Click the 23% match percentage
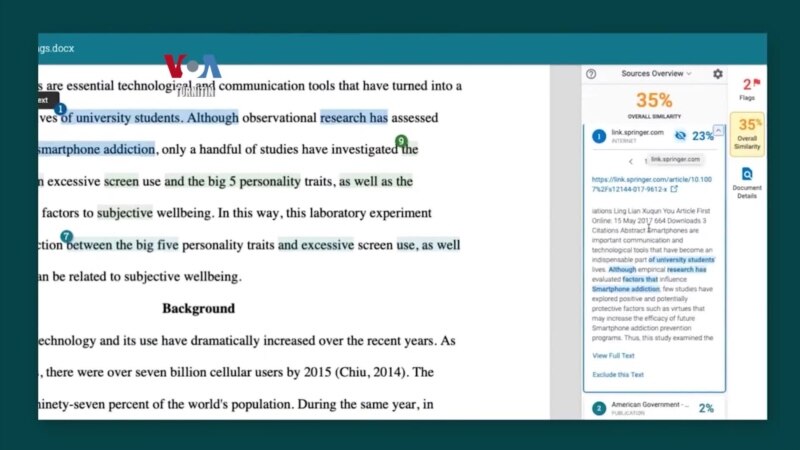This screenshot has width=800, height=450. 702,136
